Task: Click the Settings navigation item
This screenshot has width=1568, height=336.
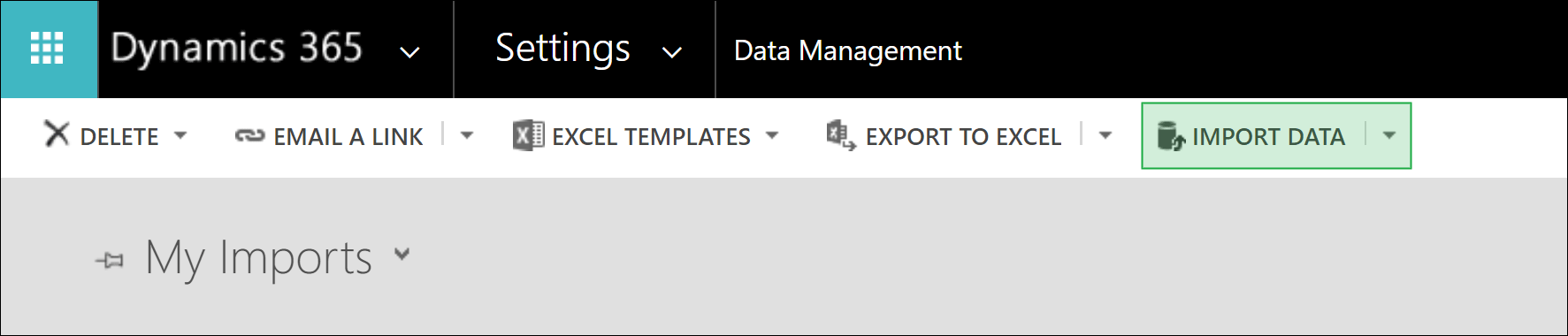Action: click(562, 49)
